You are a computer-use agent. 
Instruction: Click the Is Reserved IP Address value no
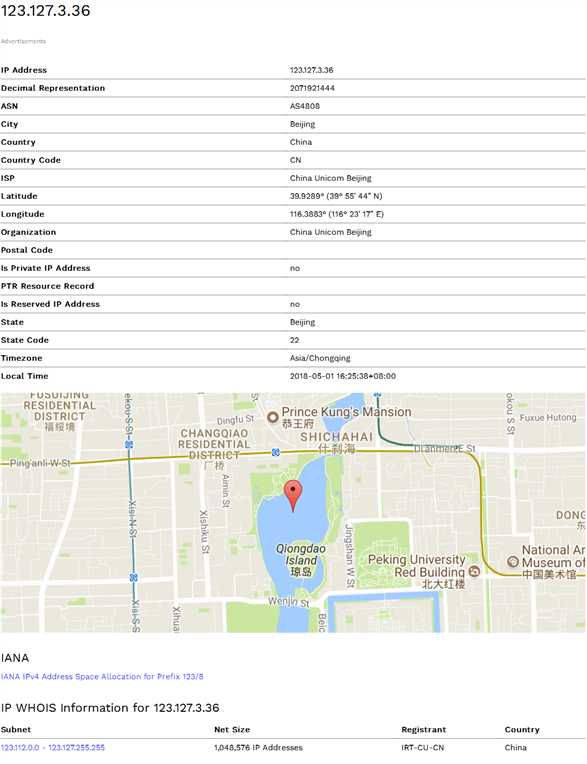point(295,305)
